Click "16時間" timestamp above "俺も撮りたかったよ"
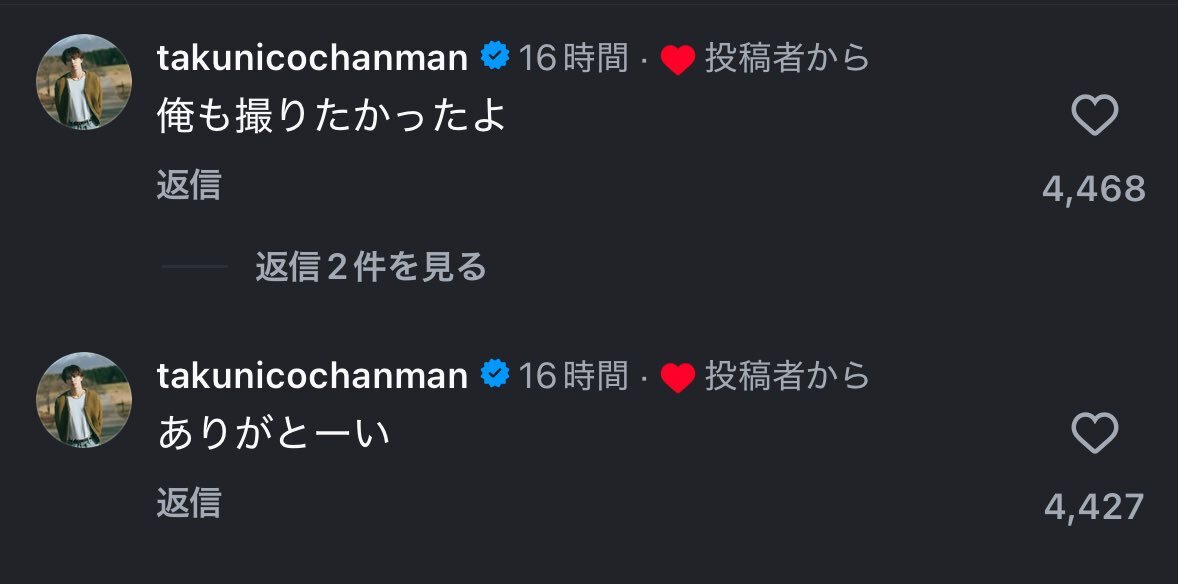 574,59
